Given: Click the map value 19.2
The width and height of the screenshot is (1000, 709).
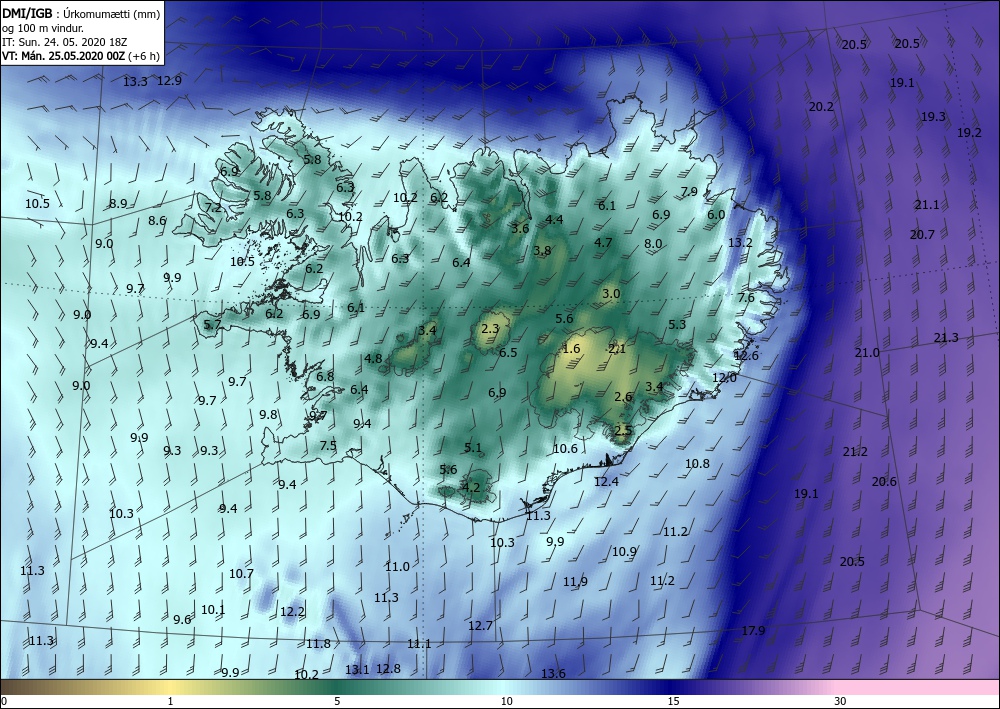Looking at the screenshot, I should click(969, 133).
